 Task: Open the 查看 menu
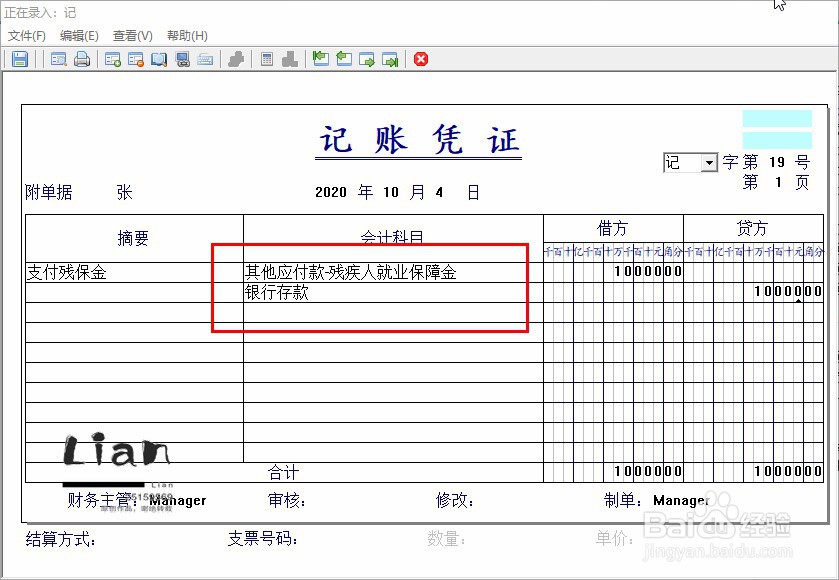click(x=131, y=35)
